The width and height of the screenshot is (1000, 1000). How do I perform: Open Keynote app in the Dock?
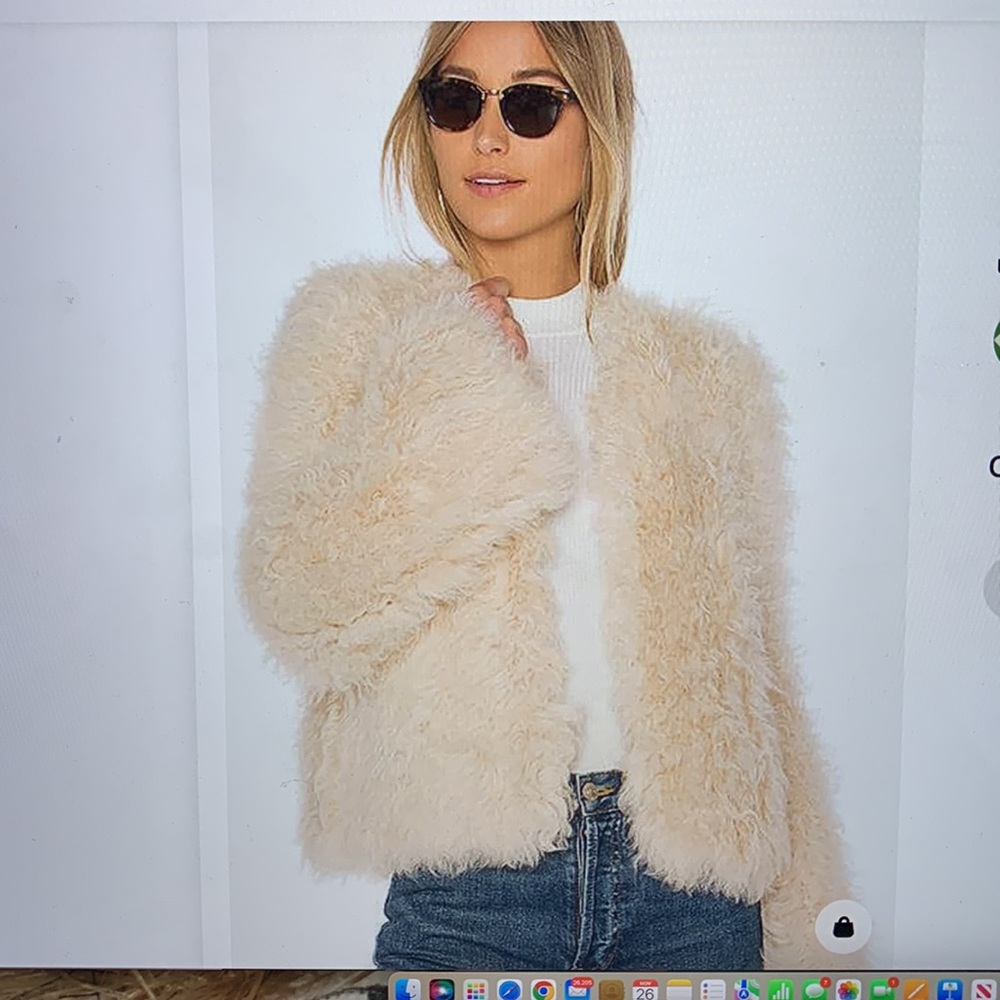point(950,989)
